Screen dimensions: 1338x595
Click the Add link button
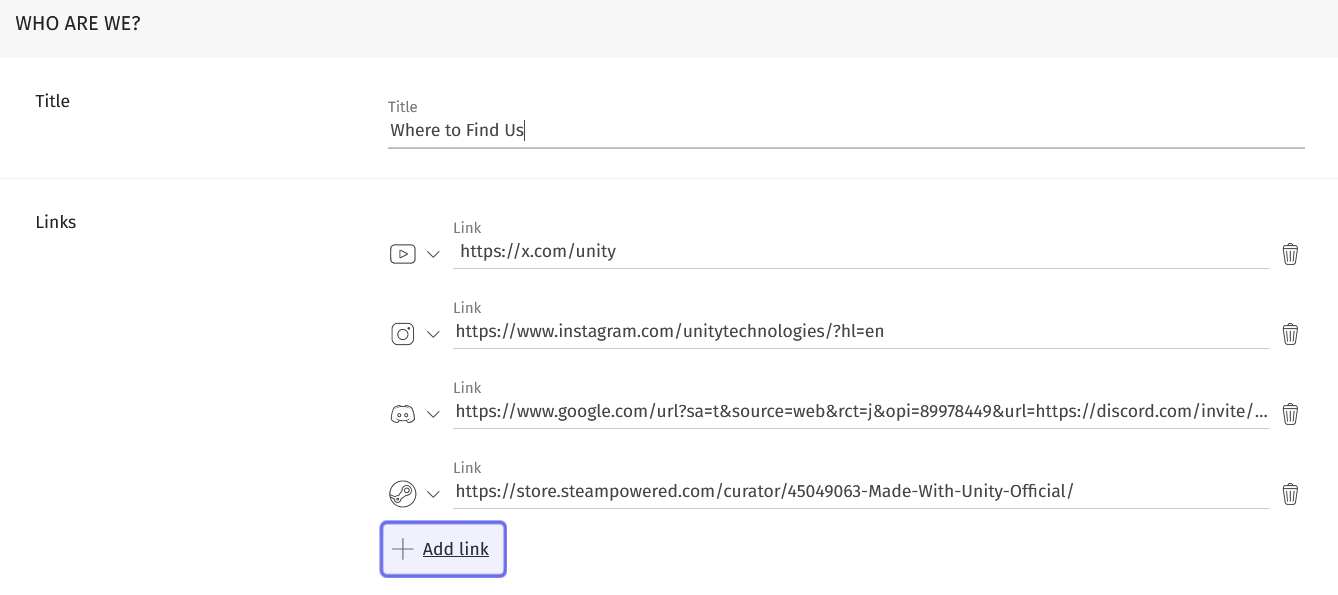click(x=455, y=549)
